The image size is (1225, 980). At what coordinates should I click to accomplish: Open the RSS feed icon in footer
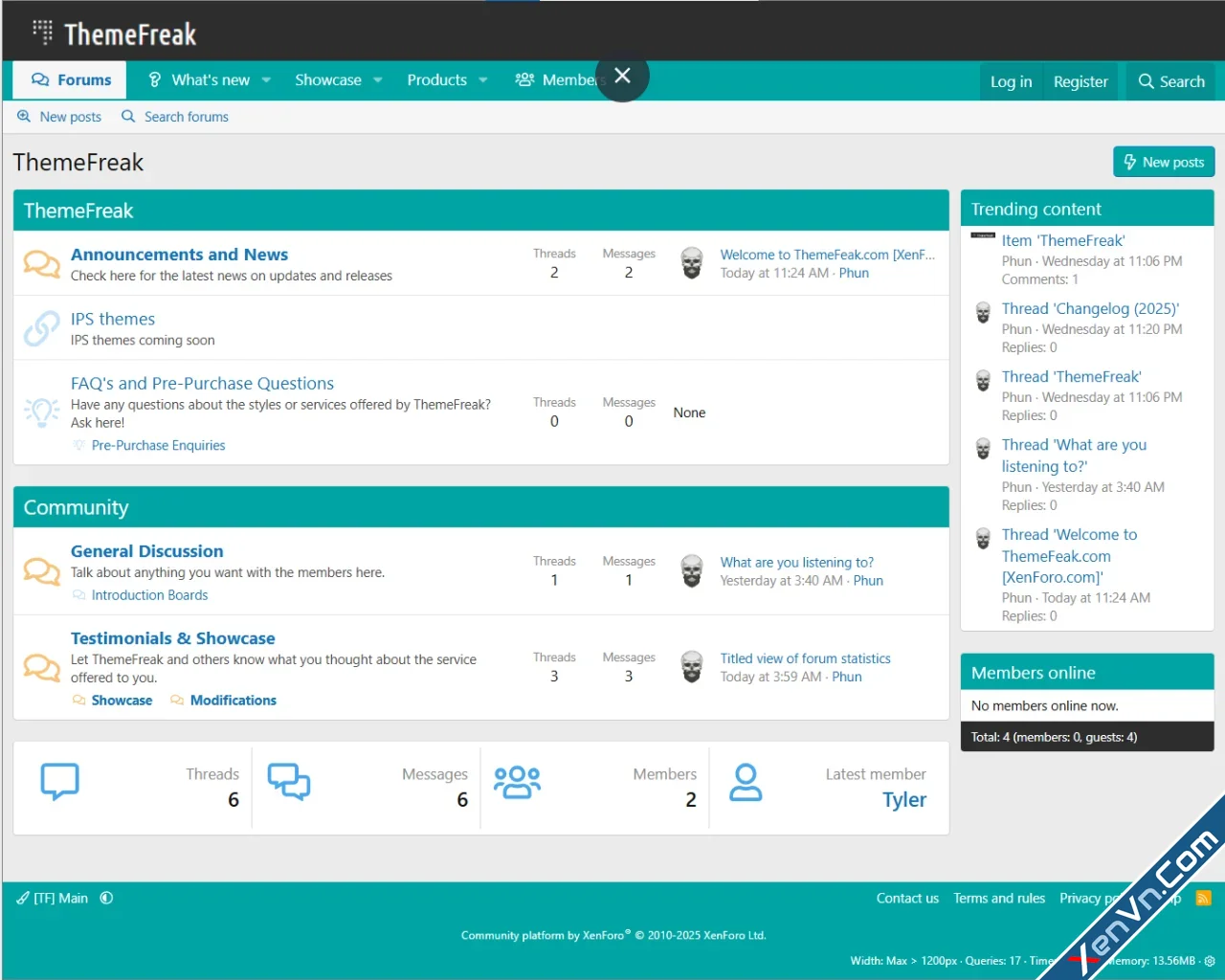[1204, 898]
